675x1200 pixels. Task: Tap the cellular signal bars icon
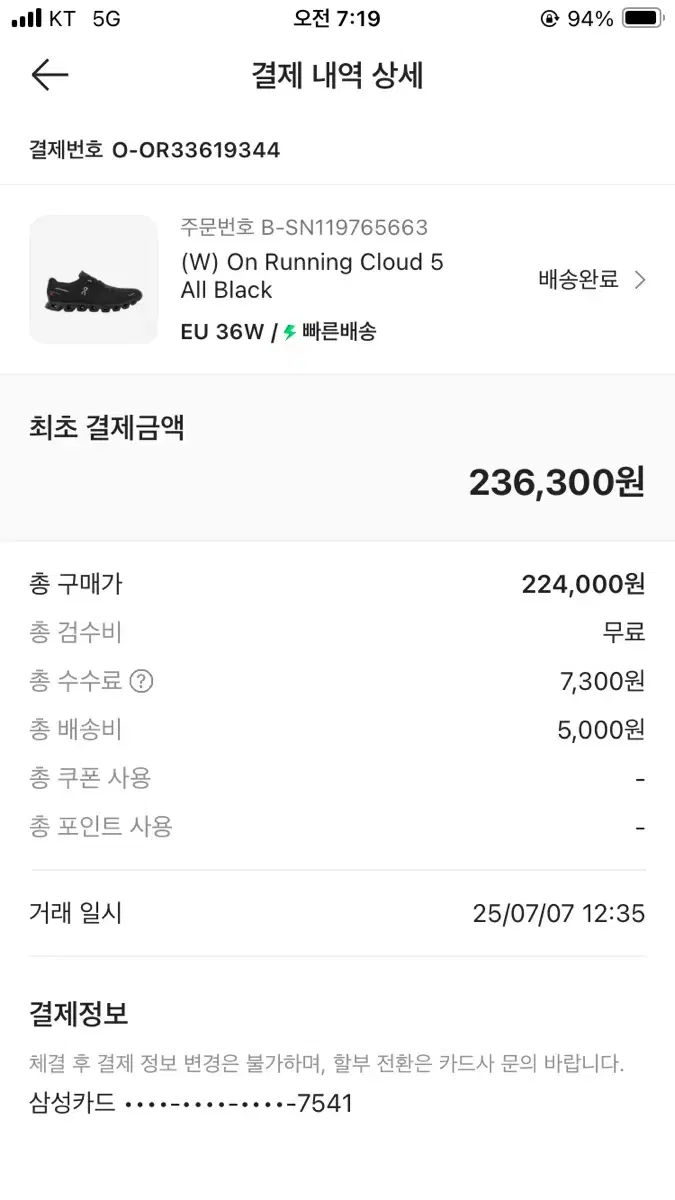pos(27,19)
